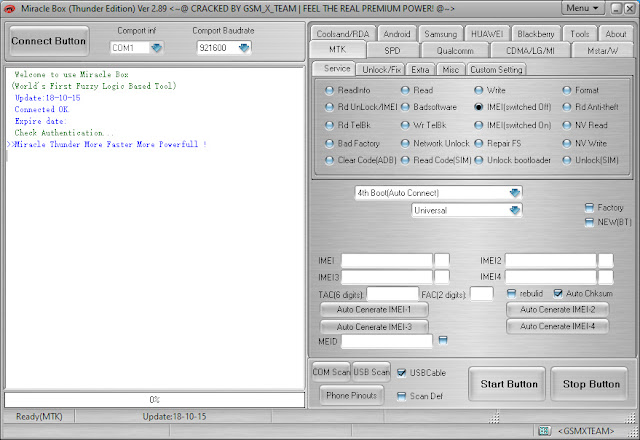Focus the MEID input field
Image resolution: width=640 pixels, height=440 pixels.
point(387,341)
